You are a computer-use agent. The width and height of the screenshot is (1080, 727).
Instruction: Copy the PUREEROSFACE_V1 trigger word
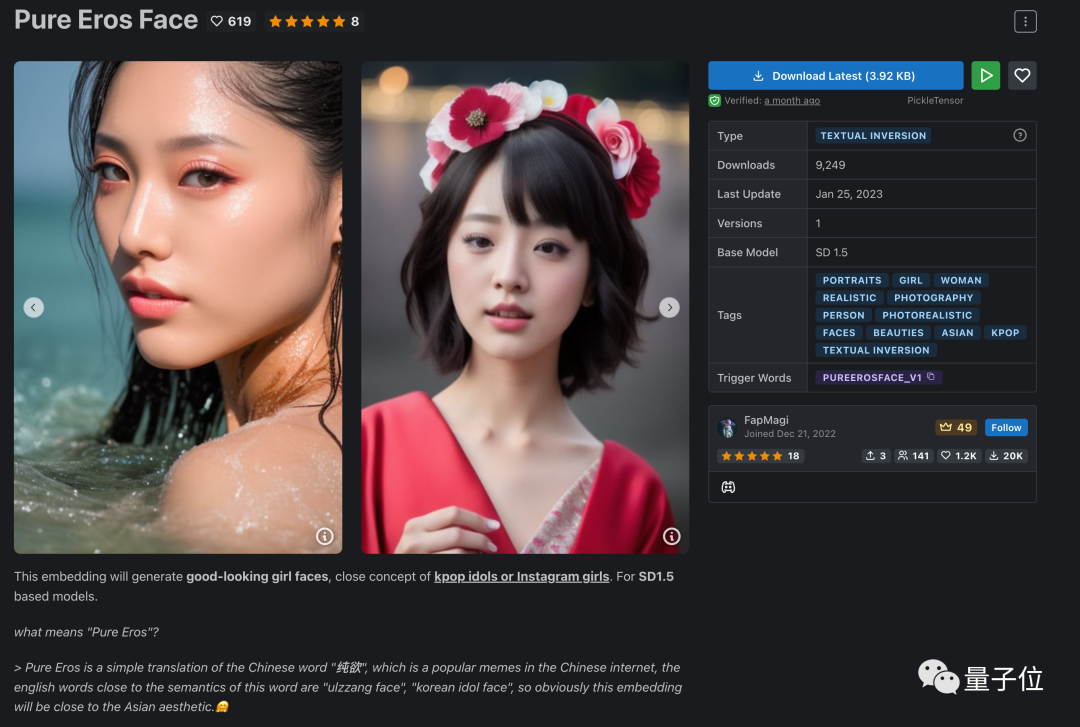(x=931, y=377)
